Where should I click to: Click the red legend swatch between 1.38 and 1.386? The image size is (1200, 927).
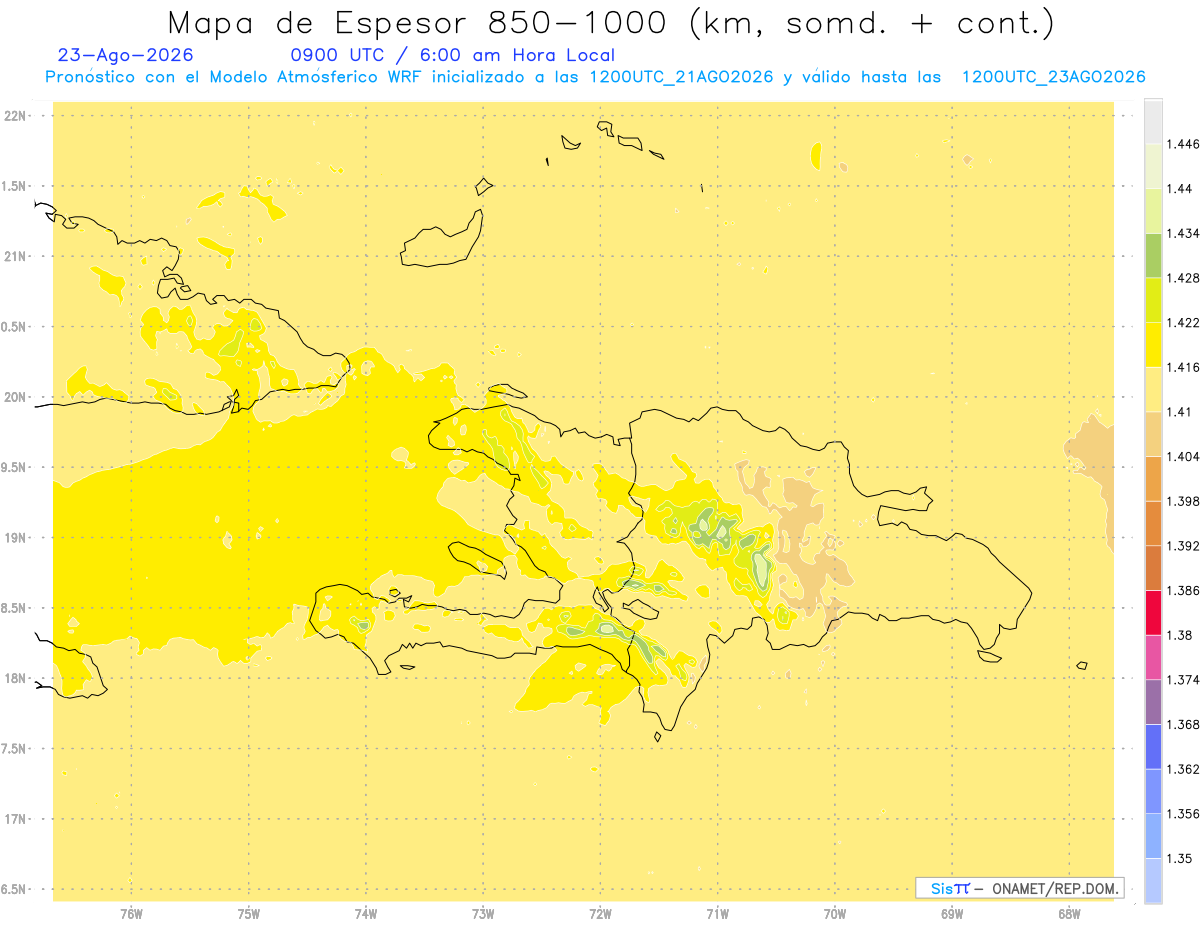click(x=1153, y=612)
